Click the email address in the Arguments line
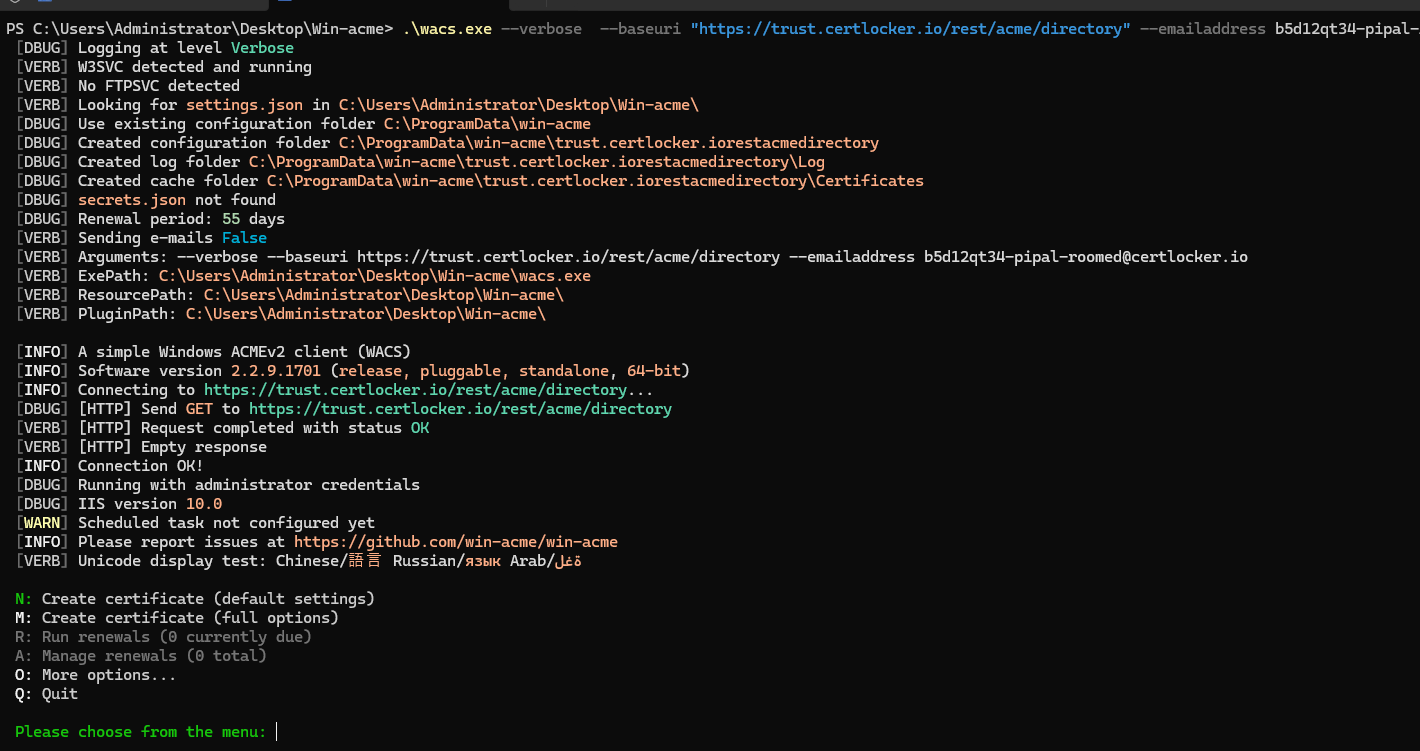The height and width of the screenshot is (751, 1420). (1085, 257)
